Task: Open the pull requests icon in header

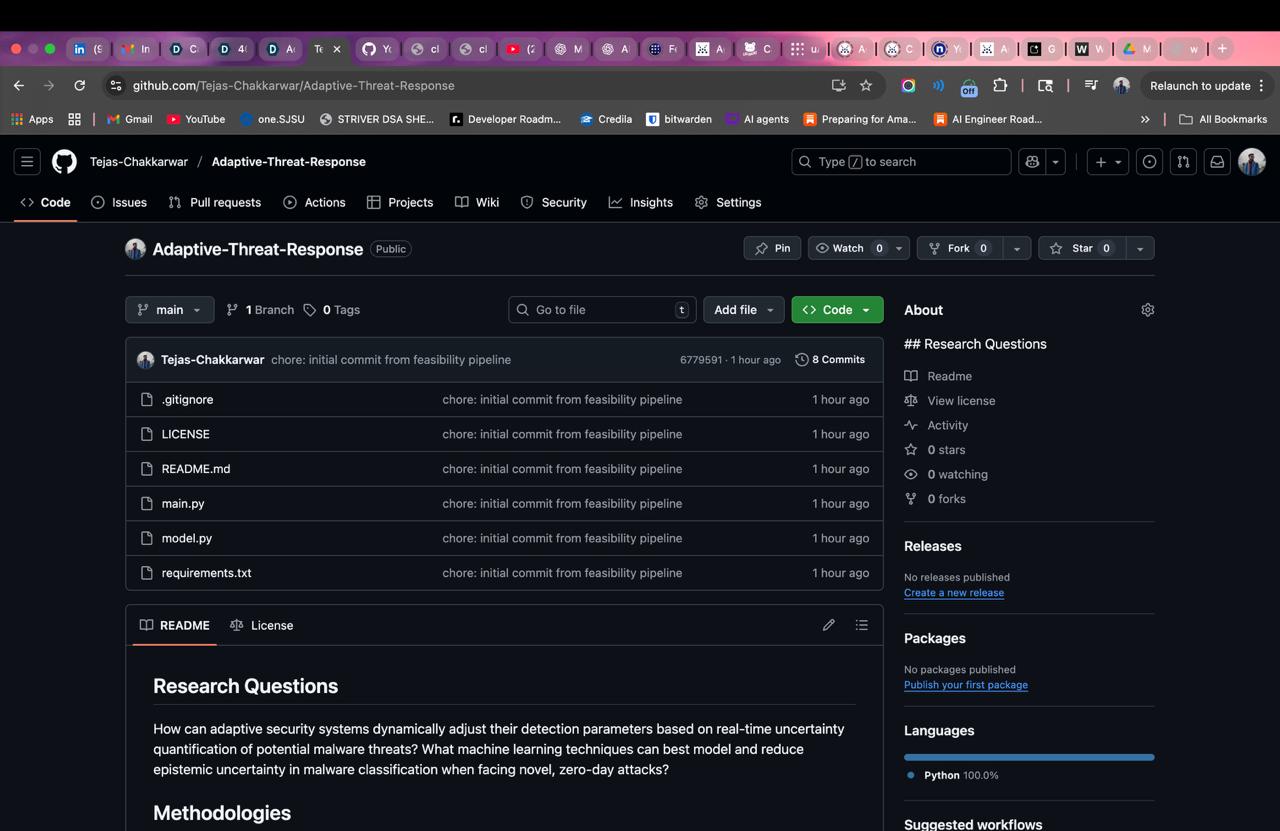Action: click(x=1183, y=161)
